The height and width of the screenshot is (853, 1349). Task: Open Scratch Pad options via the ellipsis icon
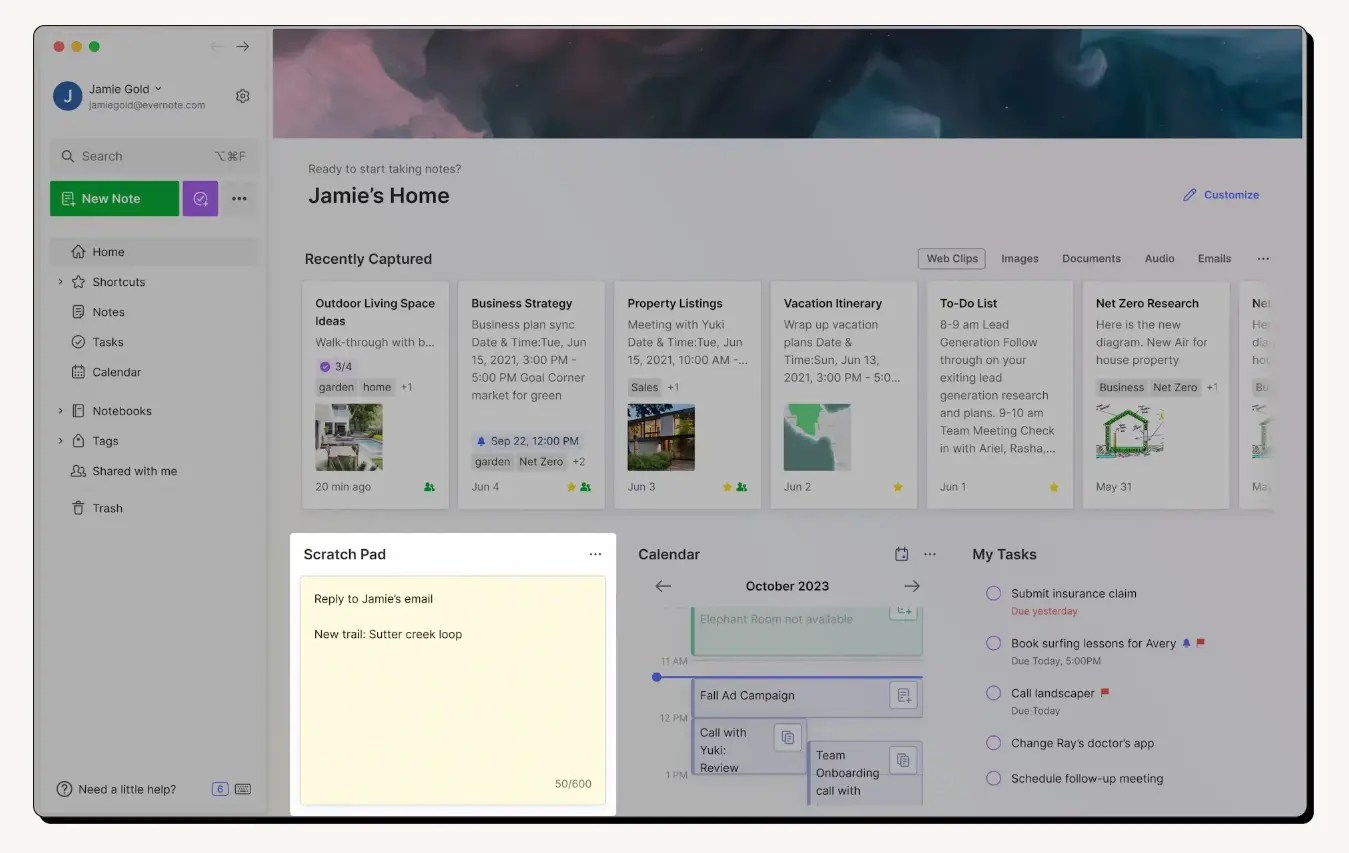[595, 553]
